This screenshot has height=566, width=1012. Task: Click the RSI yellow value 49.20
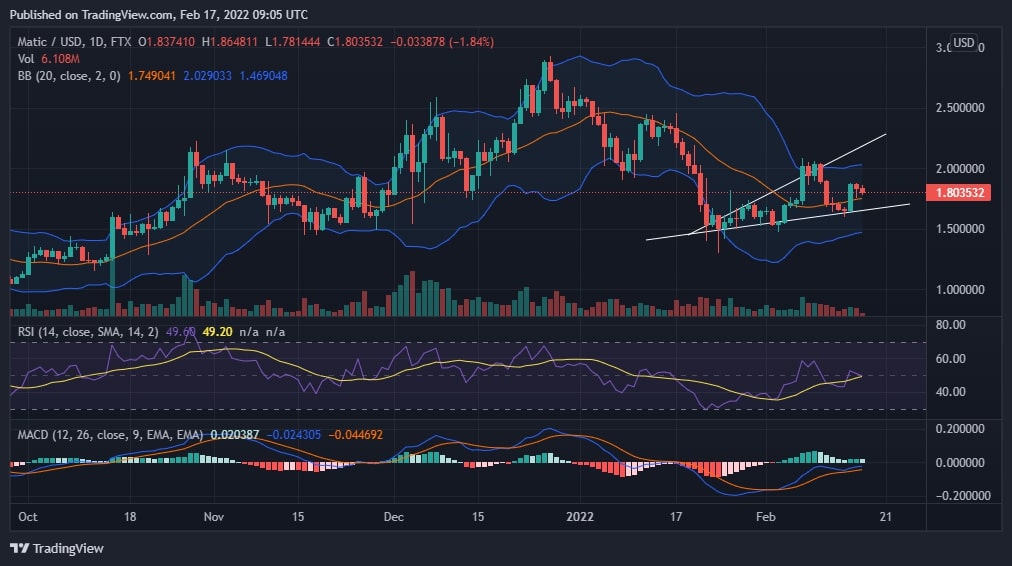tap(218, 332)
